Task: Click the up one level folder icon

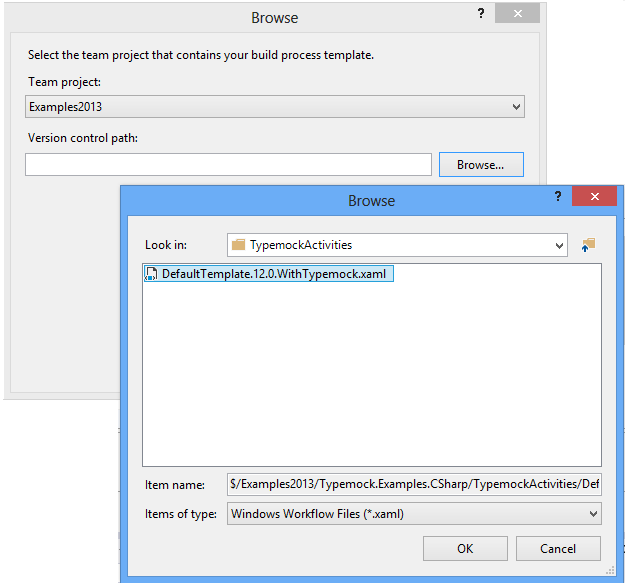Action: coord(588,244)
